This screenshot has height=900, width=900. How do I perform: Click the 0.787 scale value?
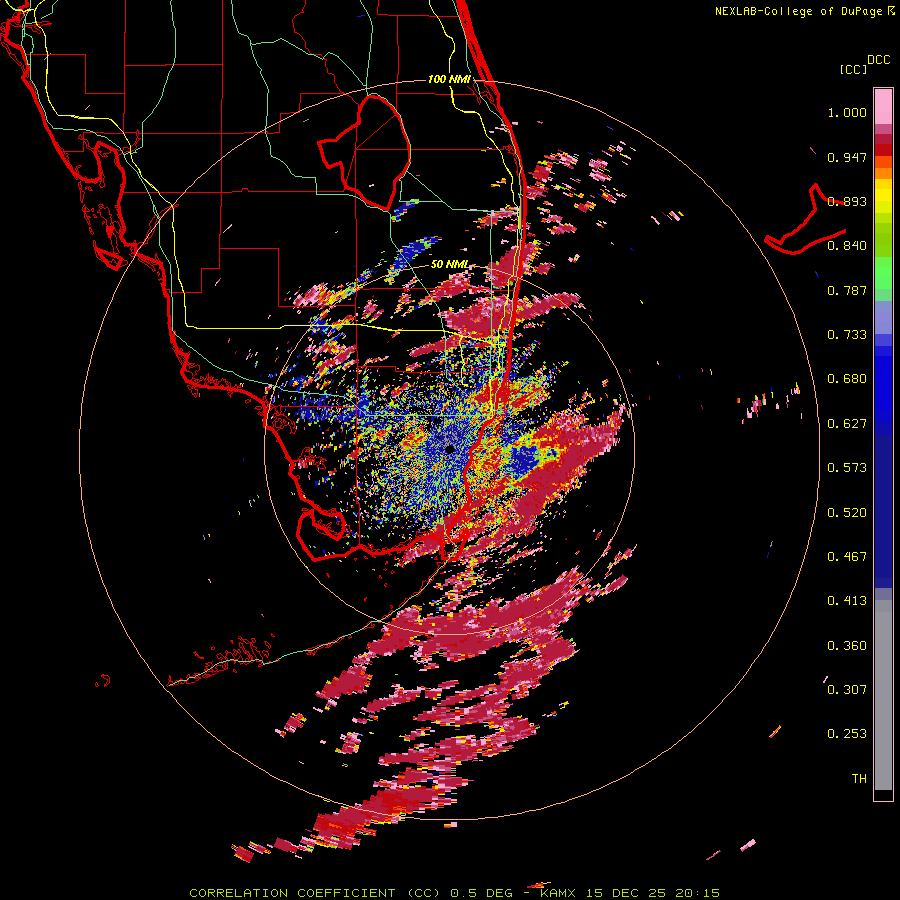point(847,290)
